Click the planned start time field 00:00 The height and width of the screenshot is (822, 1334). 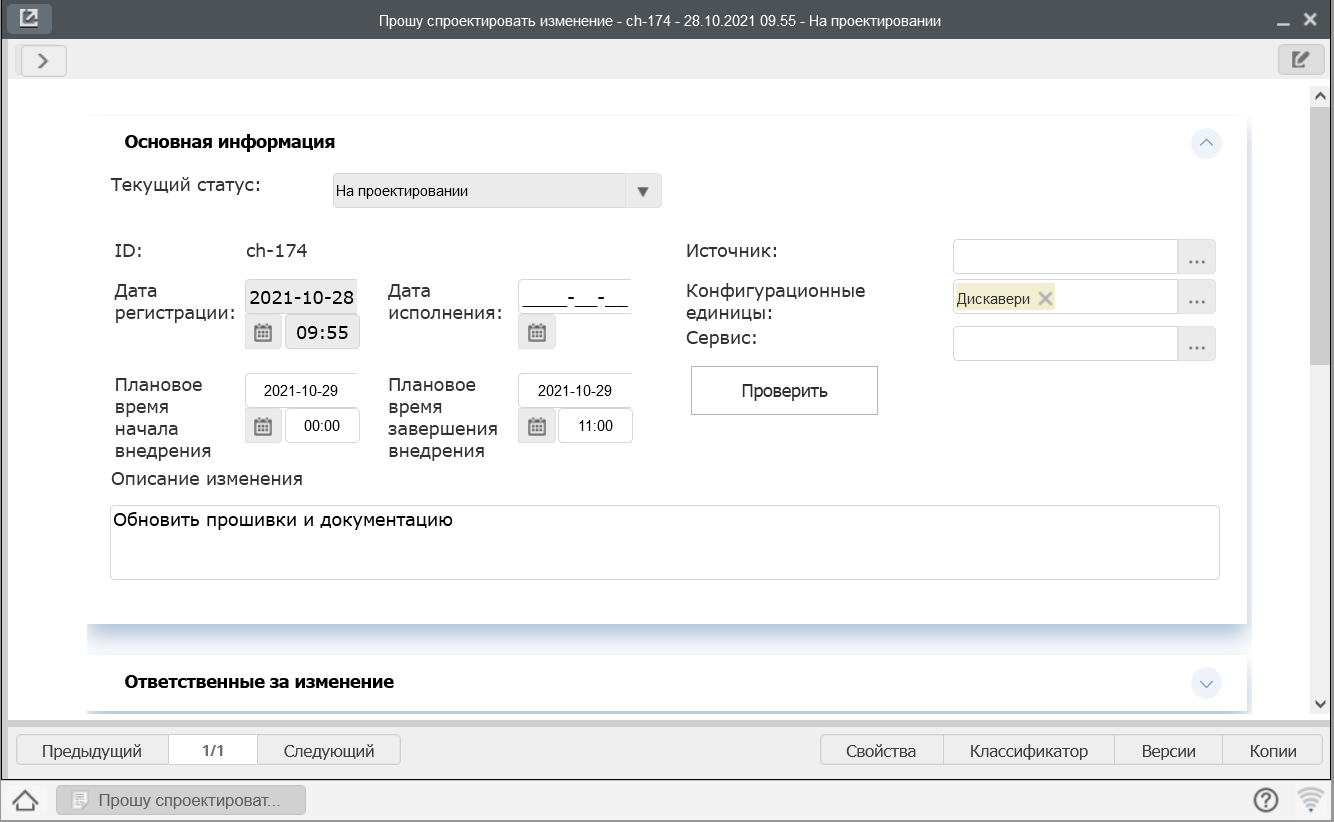[x=322, y=426]
